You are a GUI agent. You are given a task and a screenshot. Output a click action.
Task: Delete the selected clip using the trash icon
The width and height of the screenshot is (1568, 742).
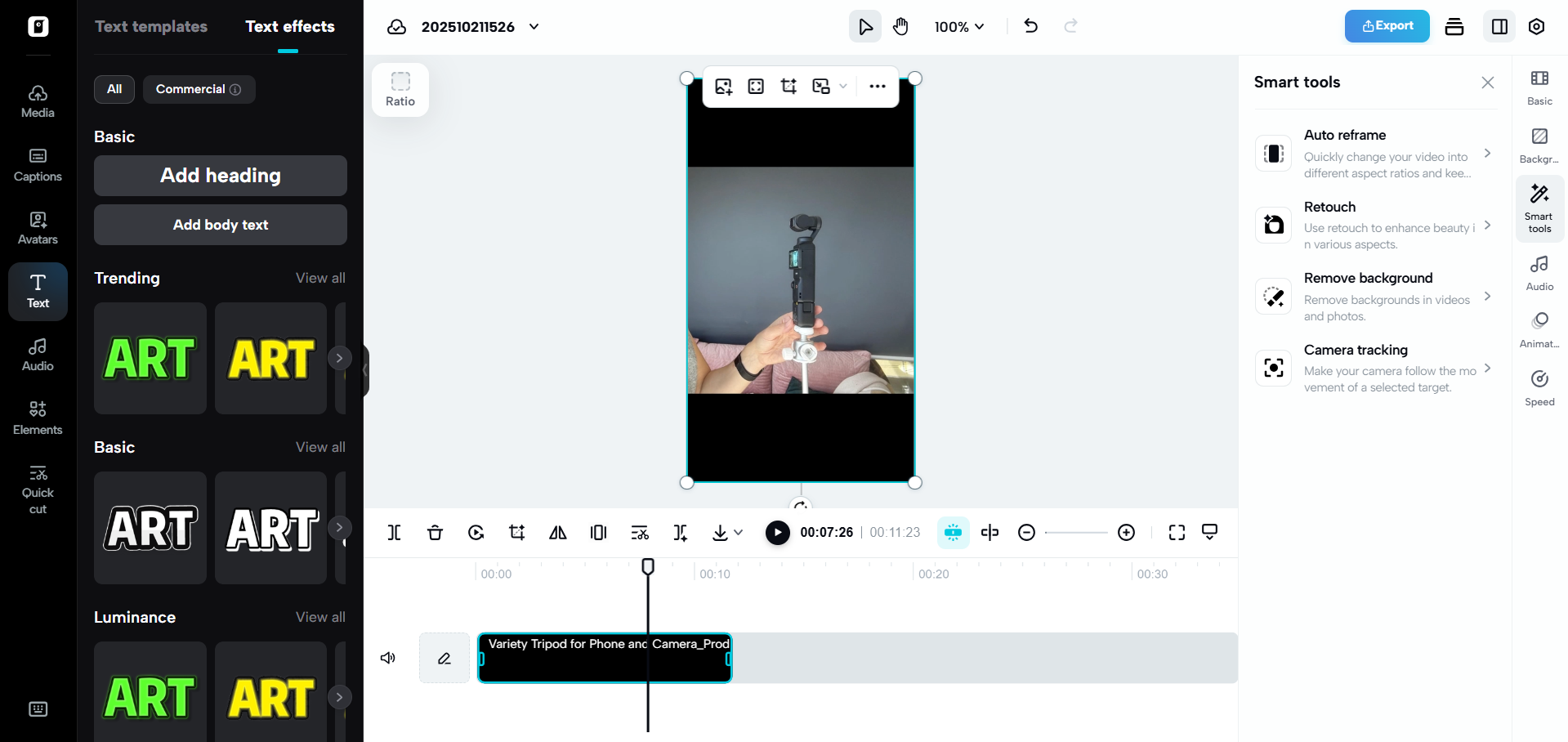coord(435,532)
